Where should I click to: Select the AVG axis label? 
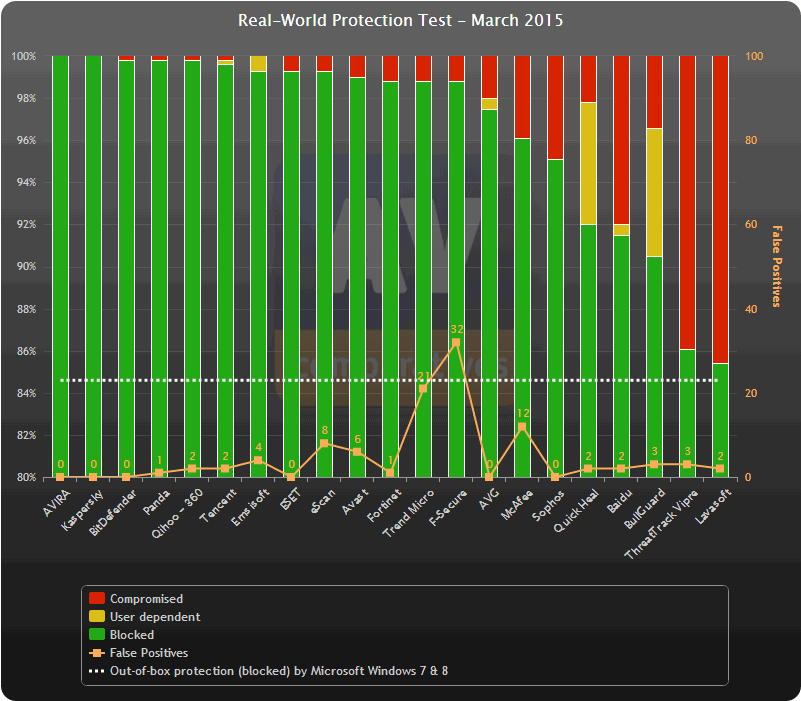489,499
